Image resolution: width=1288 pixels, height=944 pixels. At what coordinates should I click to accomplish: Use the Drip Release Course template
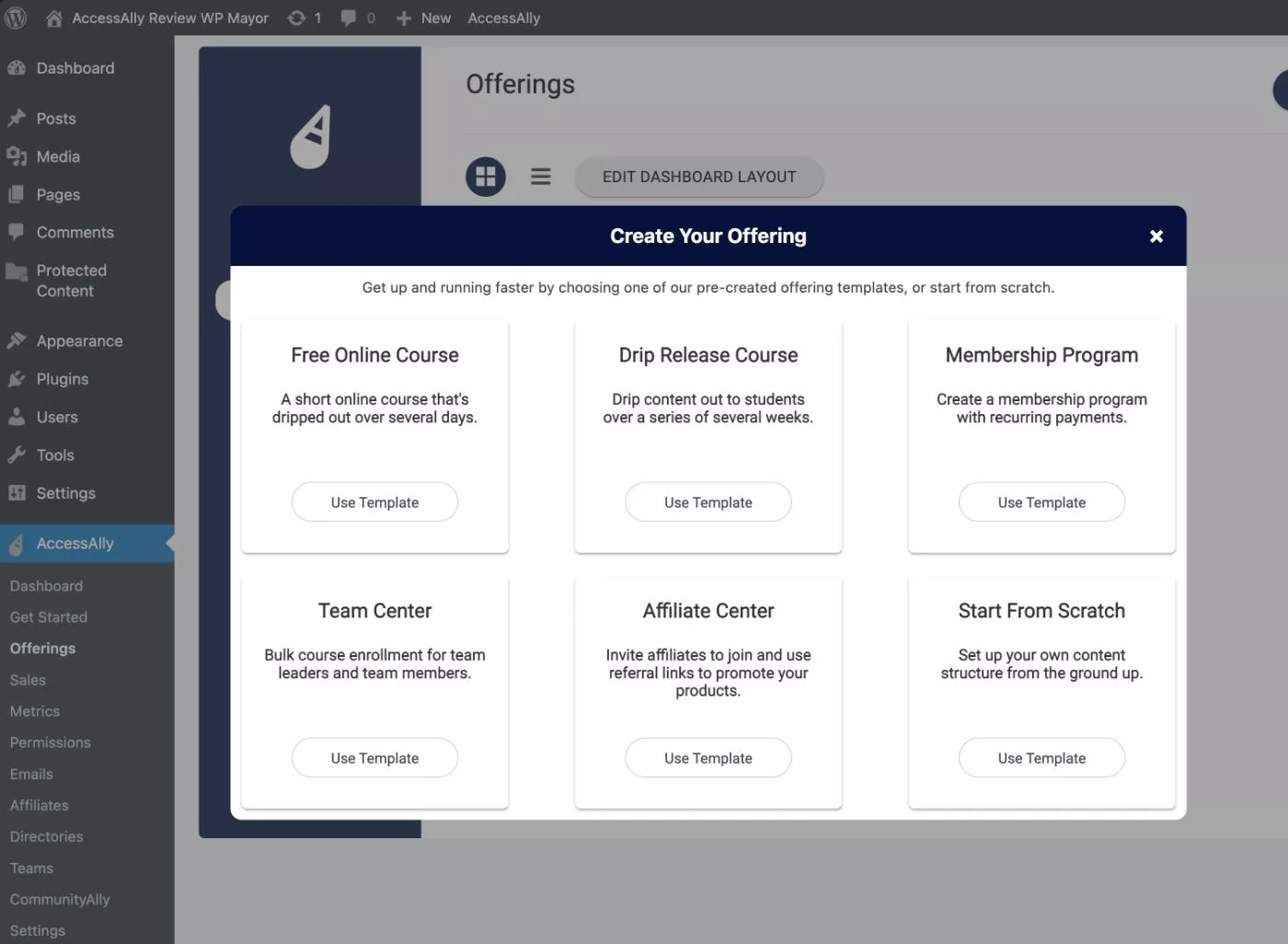[x=708, y=502]
